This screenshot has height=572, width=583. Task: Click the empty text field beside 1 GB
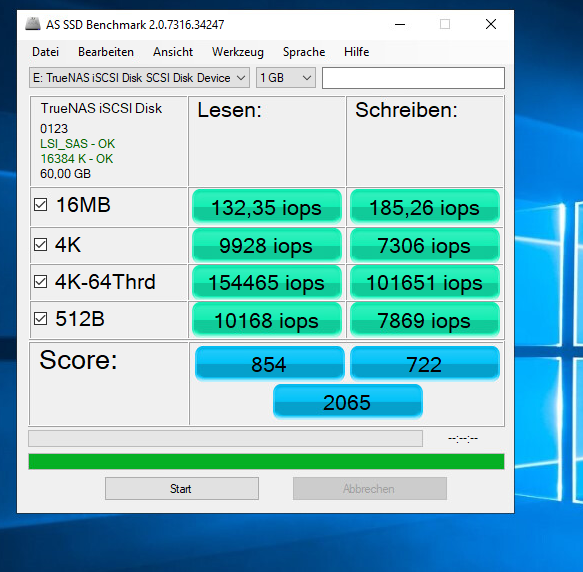(x=413, y=78)
